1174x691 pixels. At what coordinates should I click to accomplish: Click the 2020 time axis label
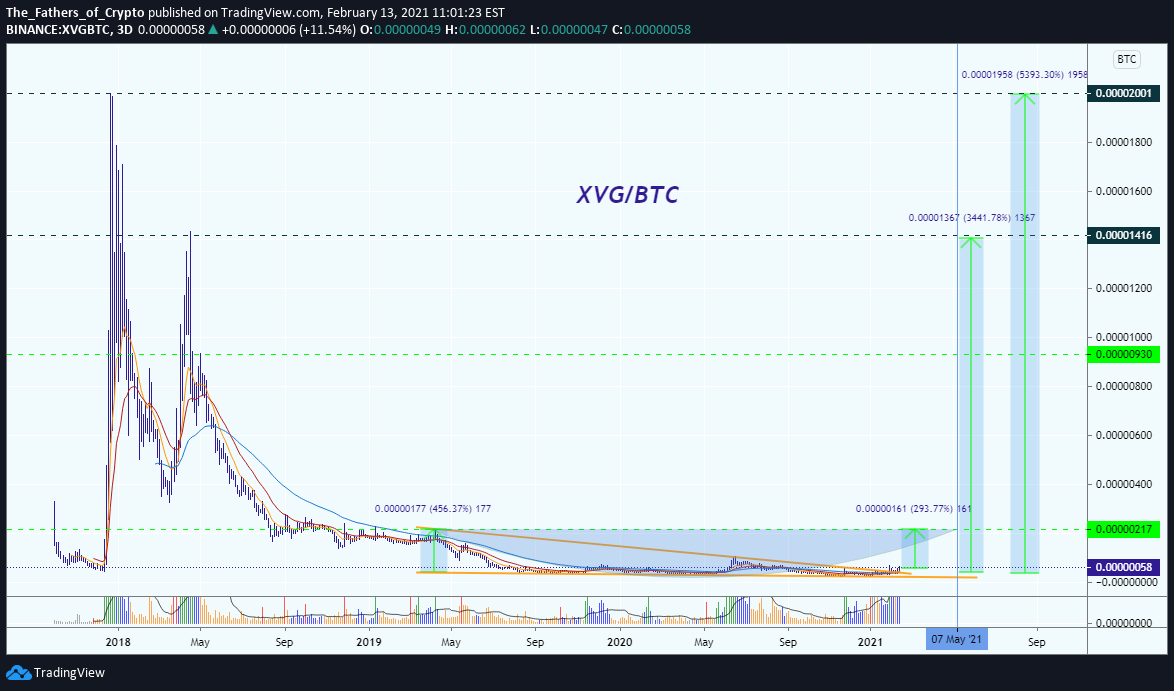619,642
